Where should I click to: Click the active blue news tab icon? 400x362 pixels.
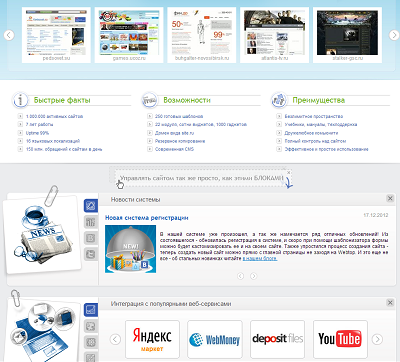(x=91, y=206)
